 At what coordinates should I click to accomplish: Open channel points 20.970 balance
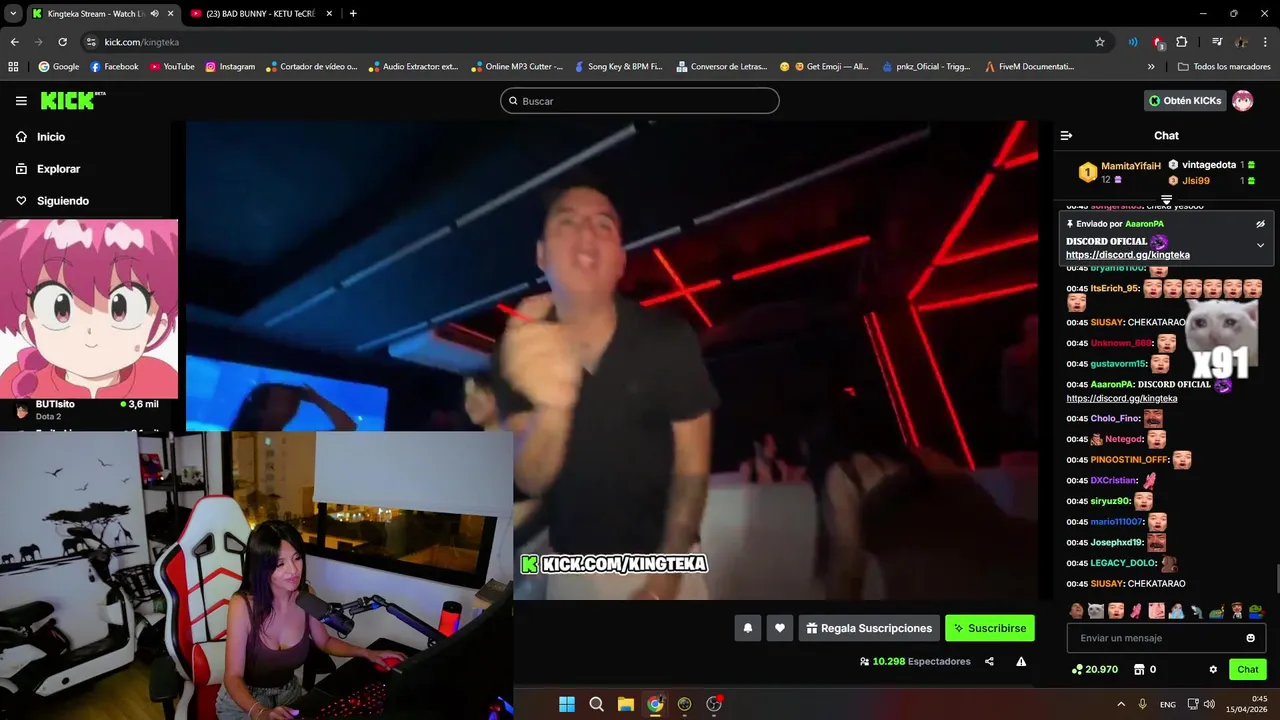click(1094, 669)
